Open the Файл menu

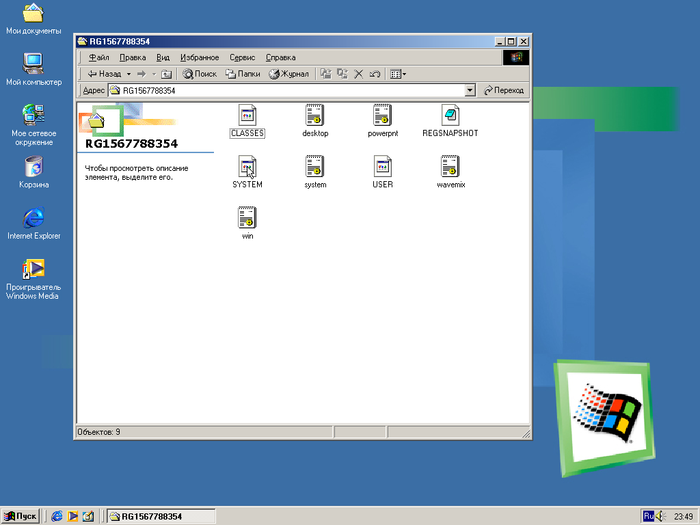[98, 58]
